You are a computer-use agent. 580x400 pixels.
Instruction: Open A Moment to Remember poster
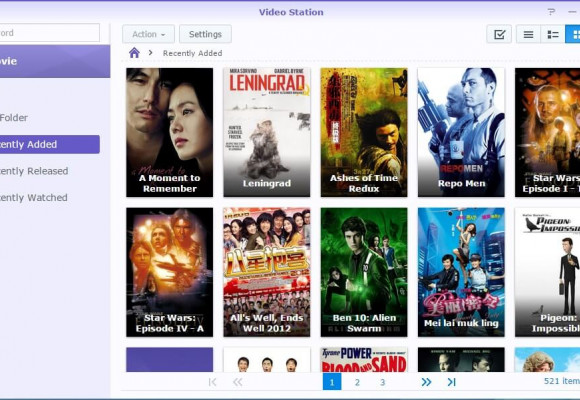(169, 132)
